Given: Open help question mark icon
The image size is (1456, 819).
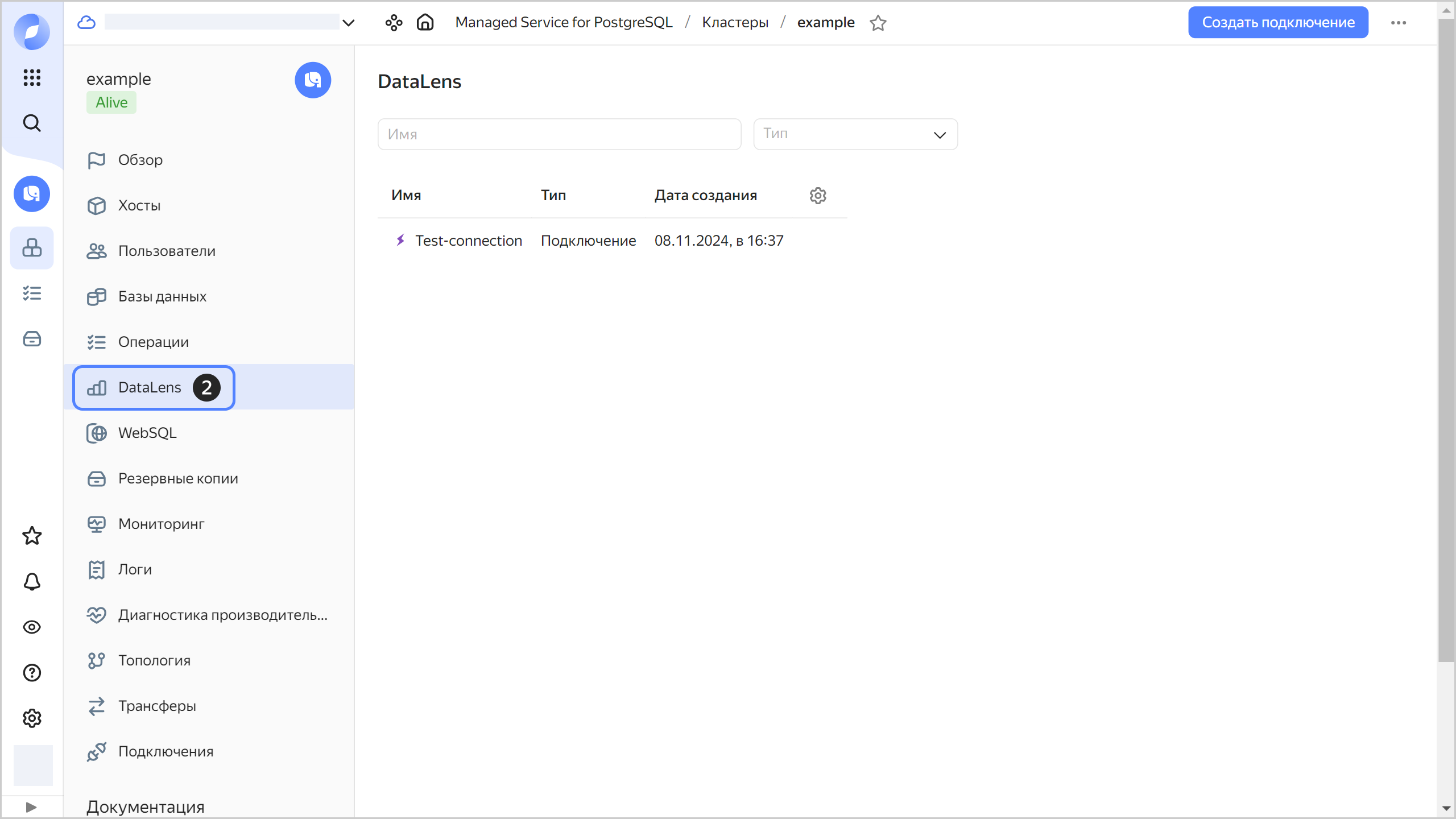Looking at the screenshot, I should 32,672.
